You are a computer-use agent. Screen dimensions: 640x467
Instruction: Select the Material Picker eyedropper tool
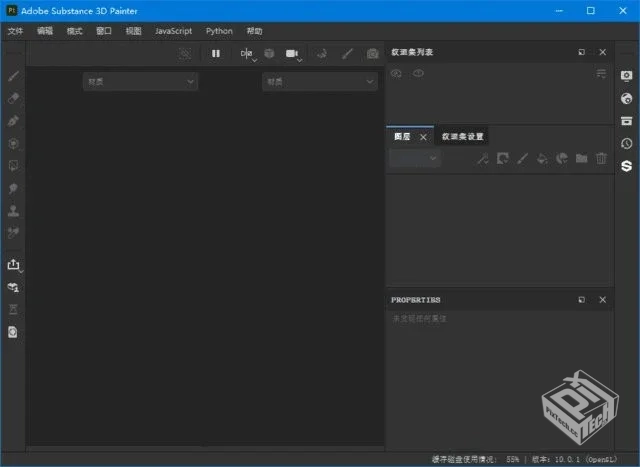click(13, 233)
